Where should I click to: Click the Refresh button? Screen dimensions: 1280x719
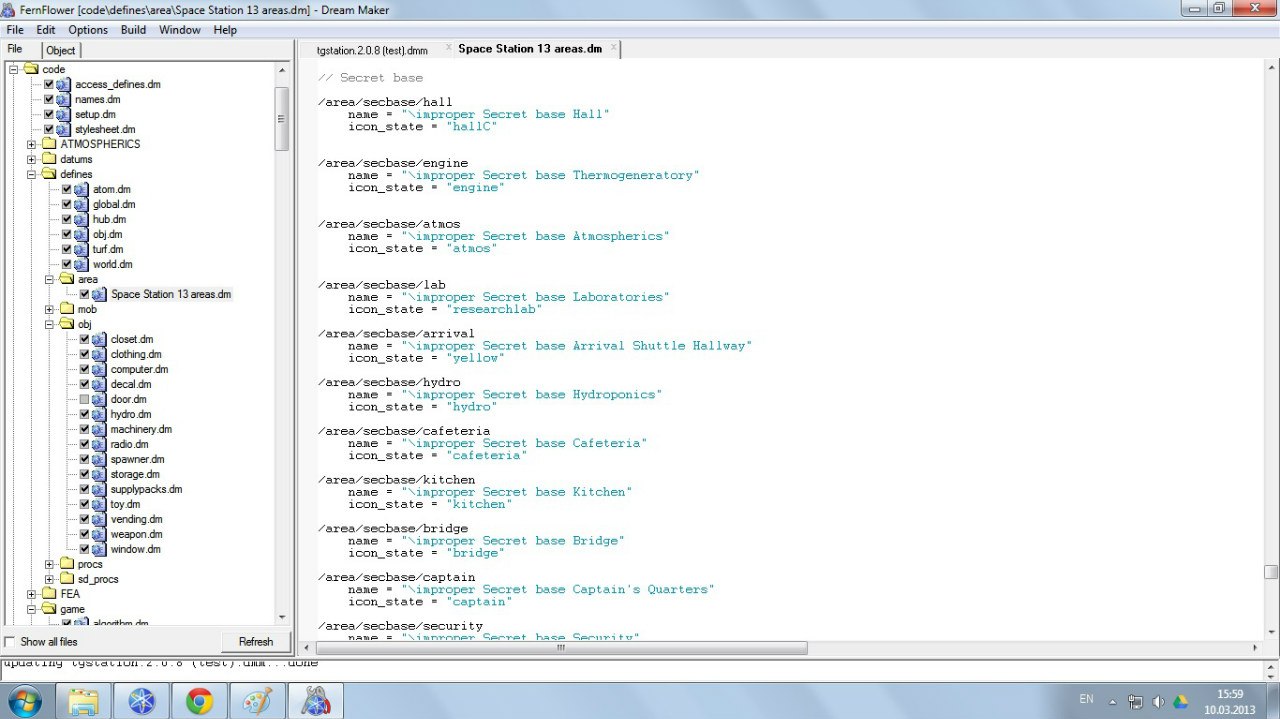256,642
